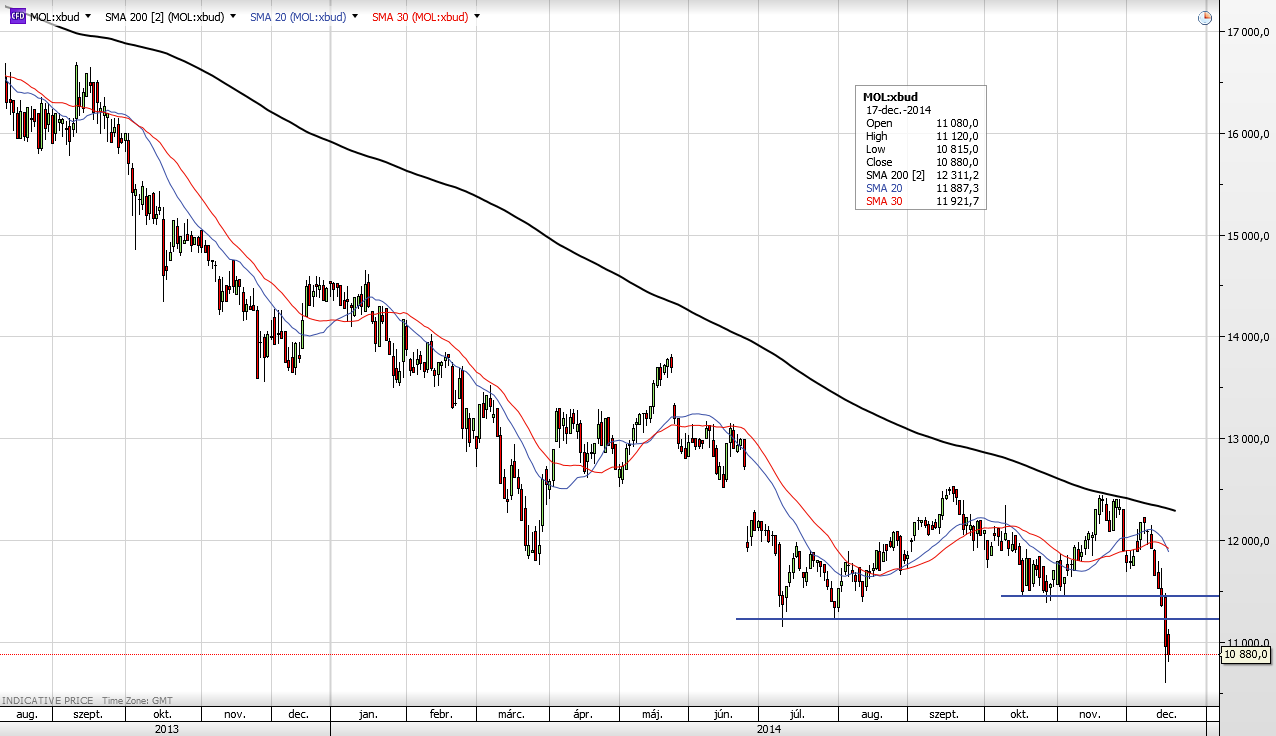1276x736 pixels.
Task: Click the márc. month label
Action: 512,715
